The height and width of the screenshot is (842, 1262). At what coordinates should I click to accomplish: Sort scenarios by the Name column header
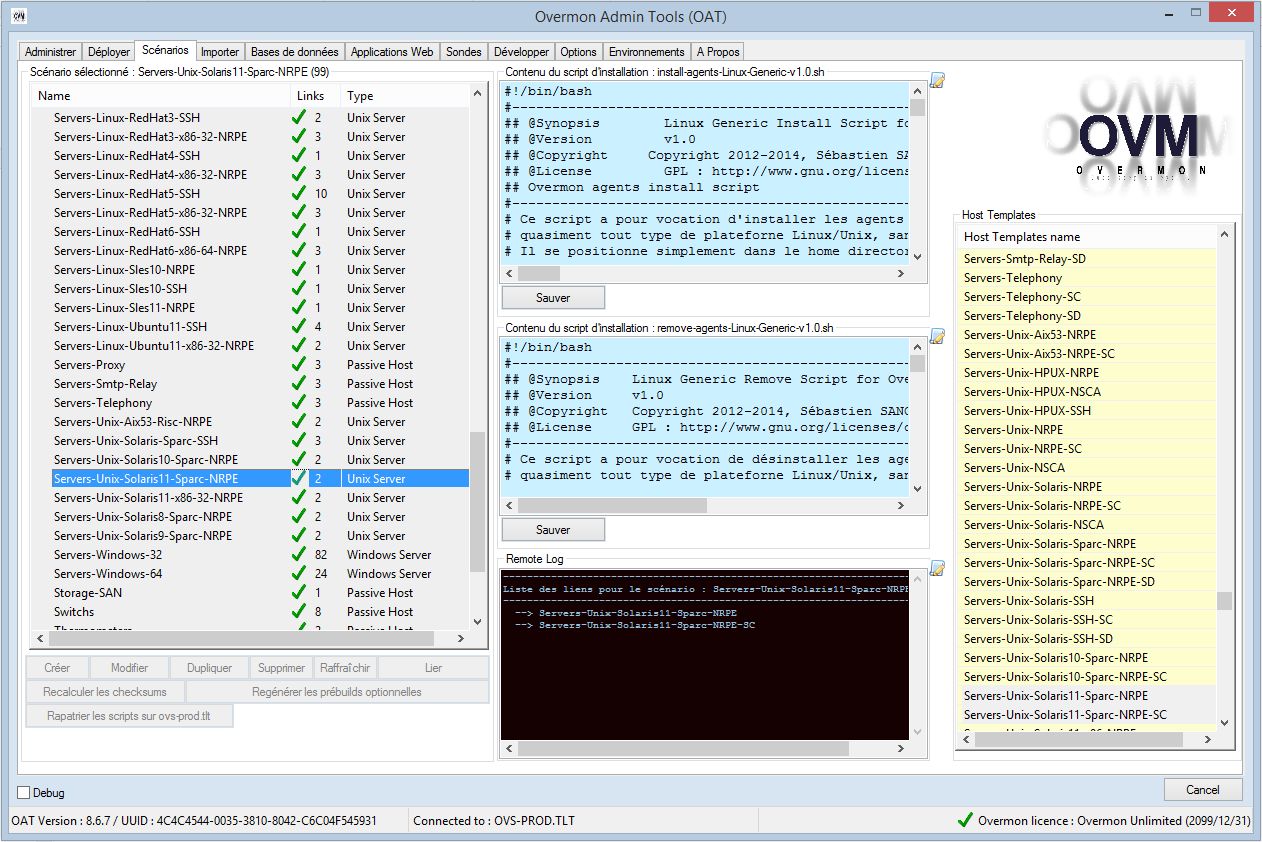tap(160, 96)
